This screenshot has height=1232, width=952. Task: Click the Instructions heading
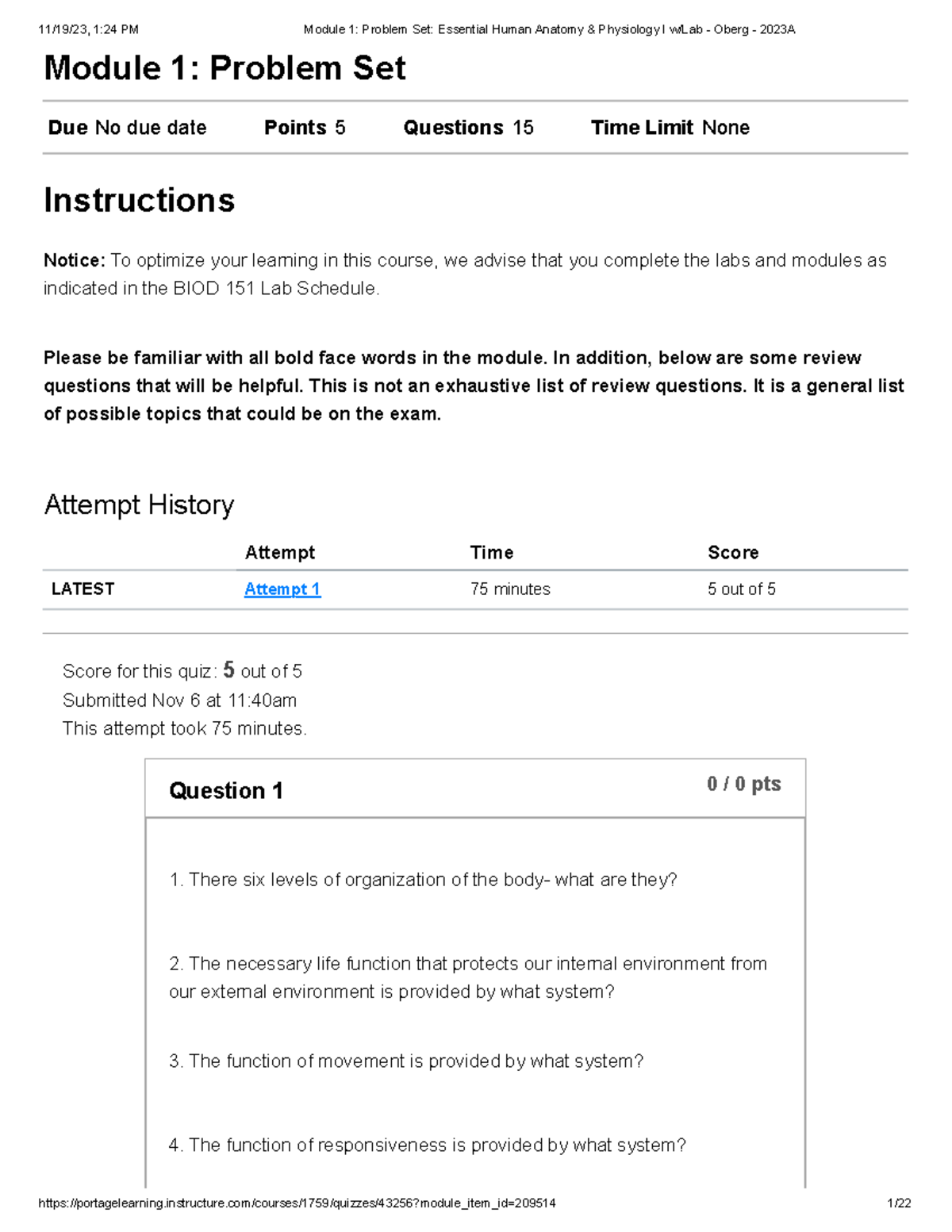pos(139,200)
